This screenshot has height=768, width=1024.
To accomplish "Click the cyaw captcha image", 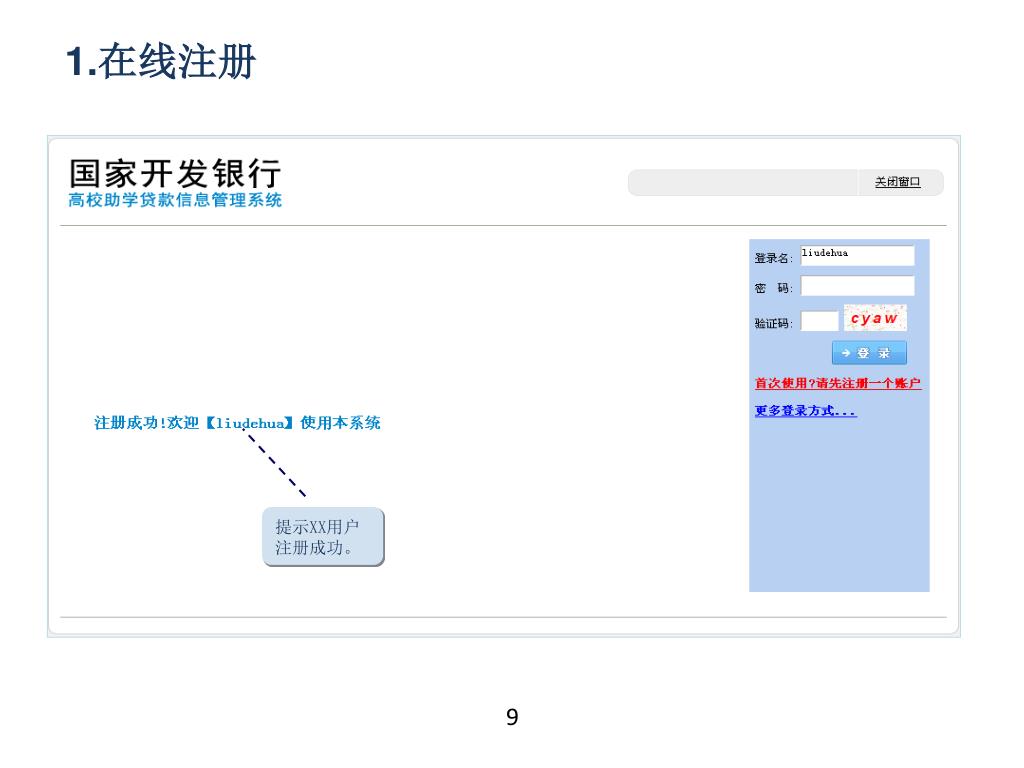I will (x=875, y=318).
